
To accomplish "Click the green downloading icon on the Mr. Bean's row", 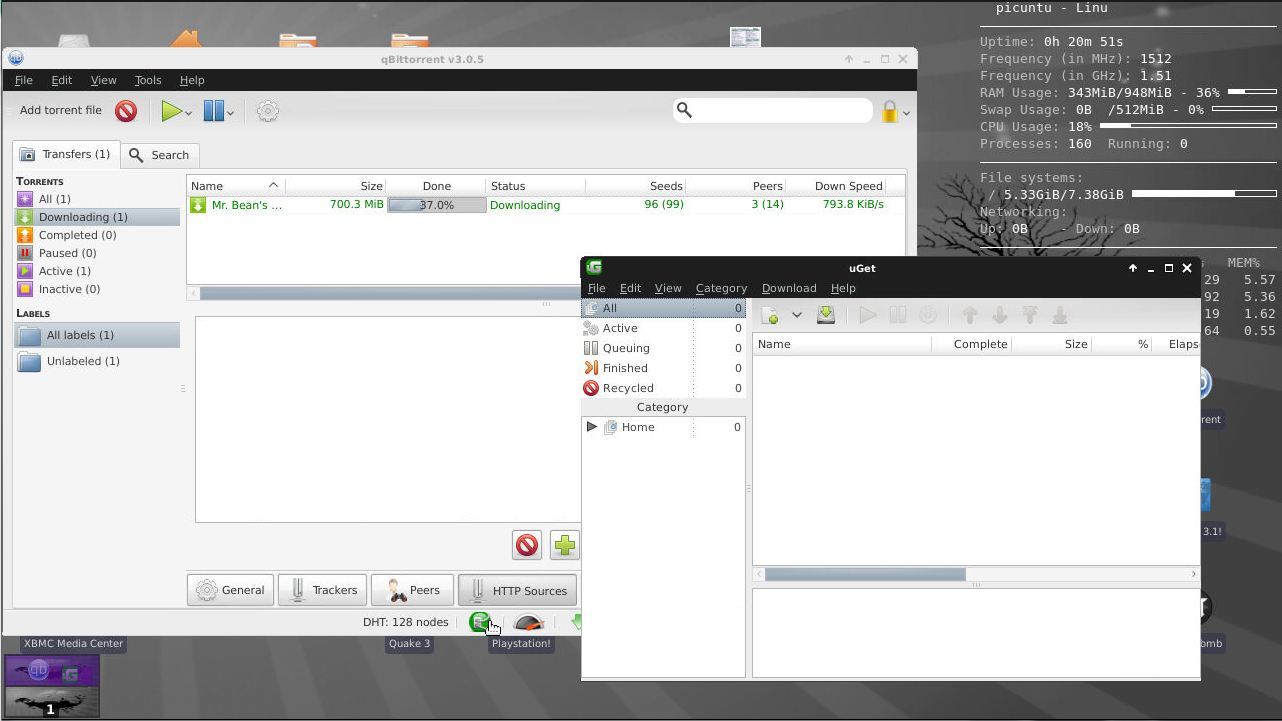I will [x=198, y=205].
